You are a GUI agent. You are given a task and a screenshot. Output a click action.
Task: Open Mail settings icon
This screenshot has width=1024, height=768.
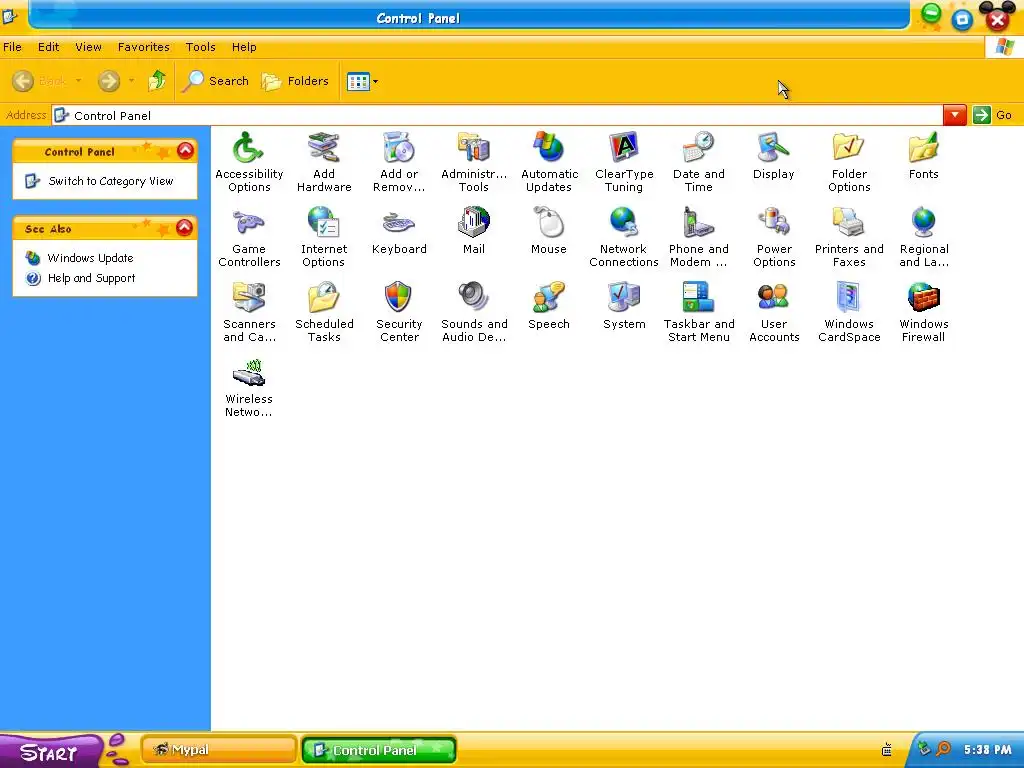473,231
